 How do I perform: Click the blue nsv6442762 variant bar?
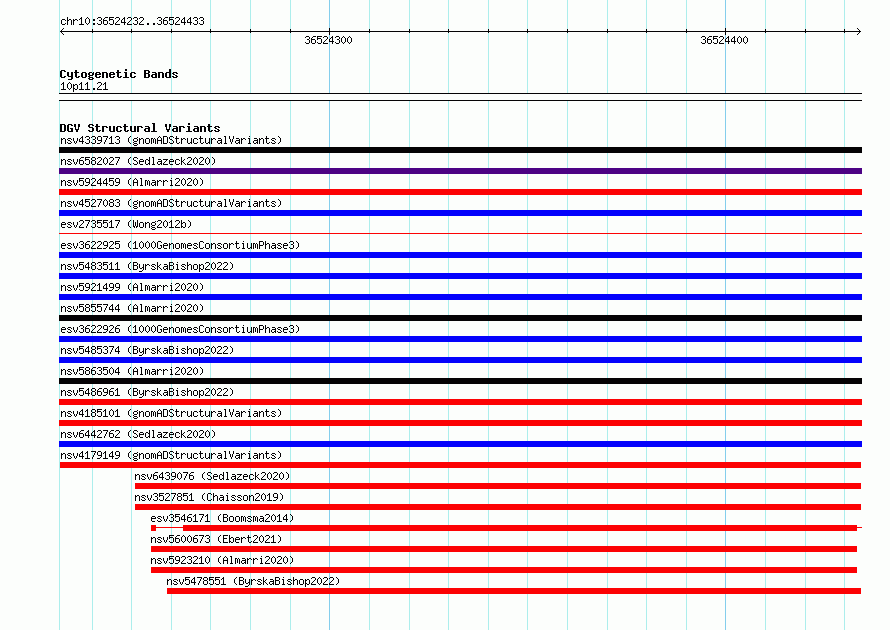460,444
